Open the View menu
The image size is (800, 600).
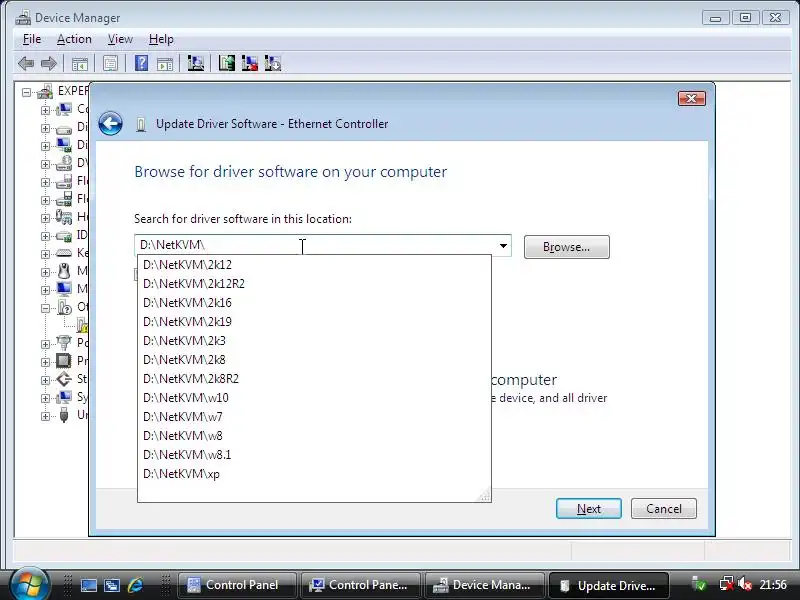pos(120,39)
